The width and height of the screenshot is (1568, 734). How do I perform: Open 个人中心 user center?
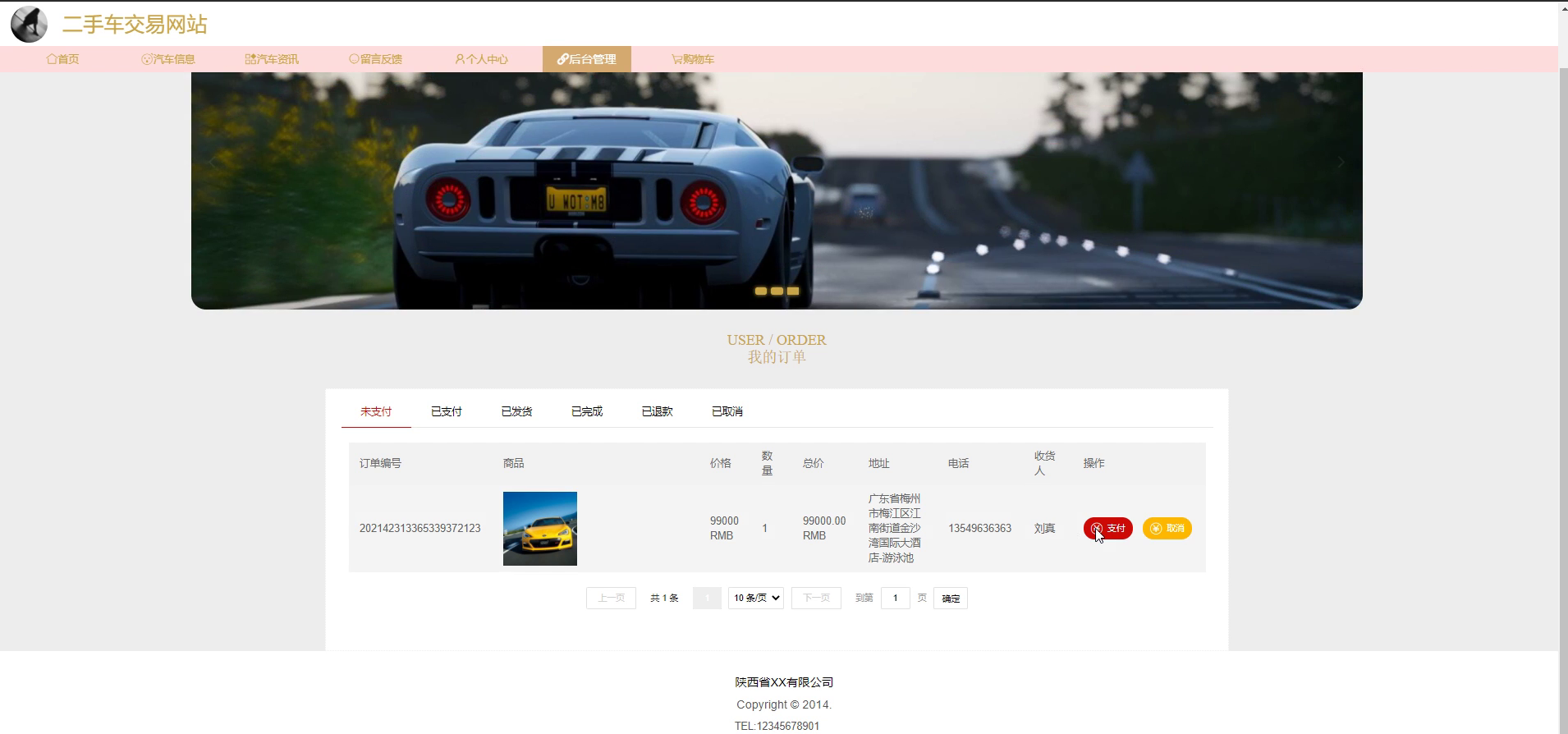click(482, 59)
